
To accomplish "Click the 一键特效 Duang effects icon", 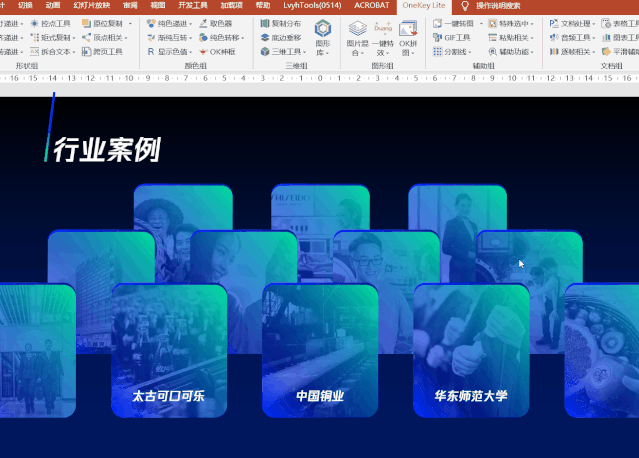I will 383,28.
